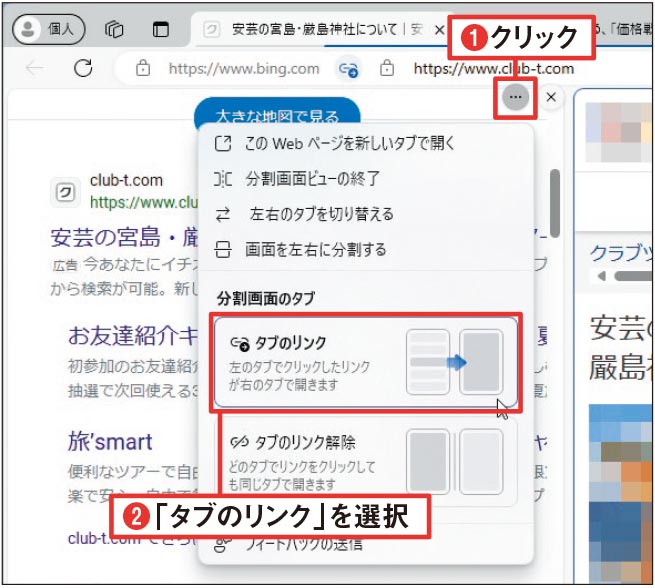
Task: Click クラブツ link in right pane
Action: tap(621, 253)
